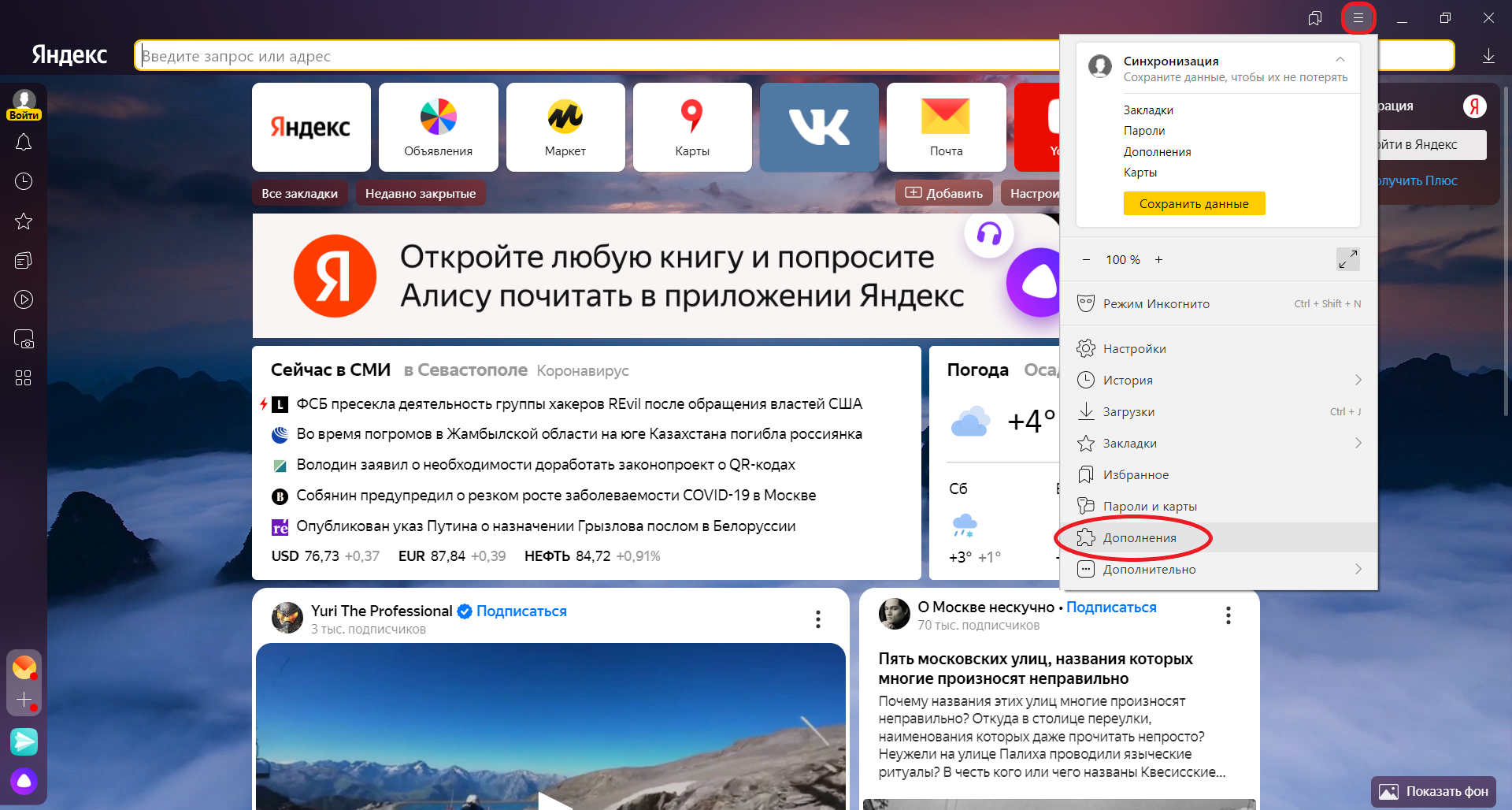Open video play icon in sidebar
This screenshot has height=810, width=1512.
[x=24, y=299]
